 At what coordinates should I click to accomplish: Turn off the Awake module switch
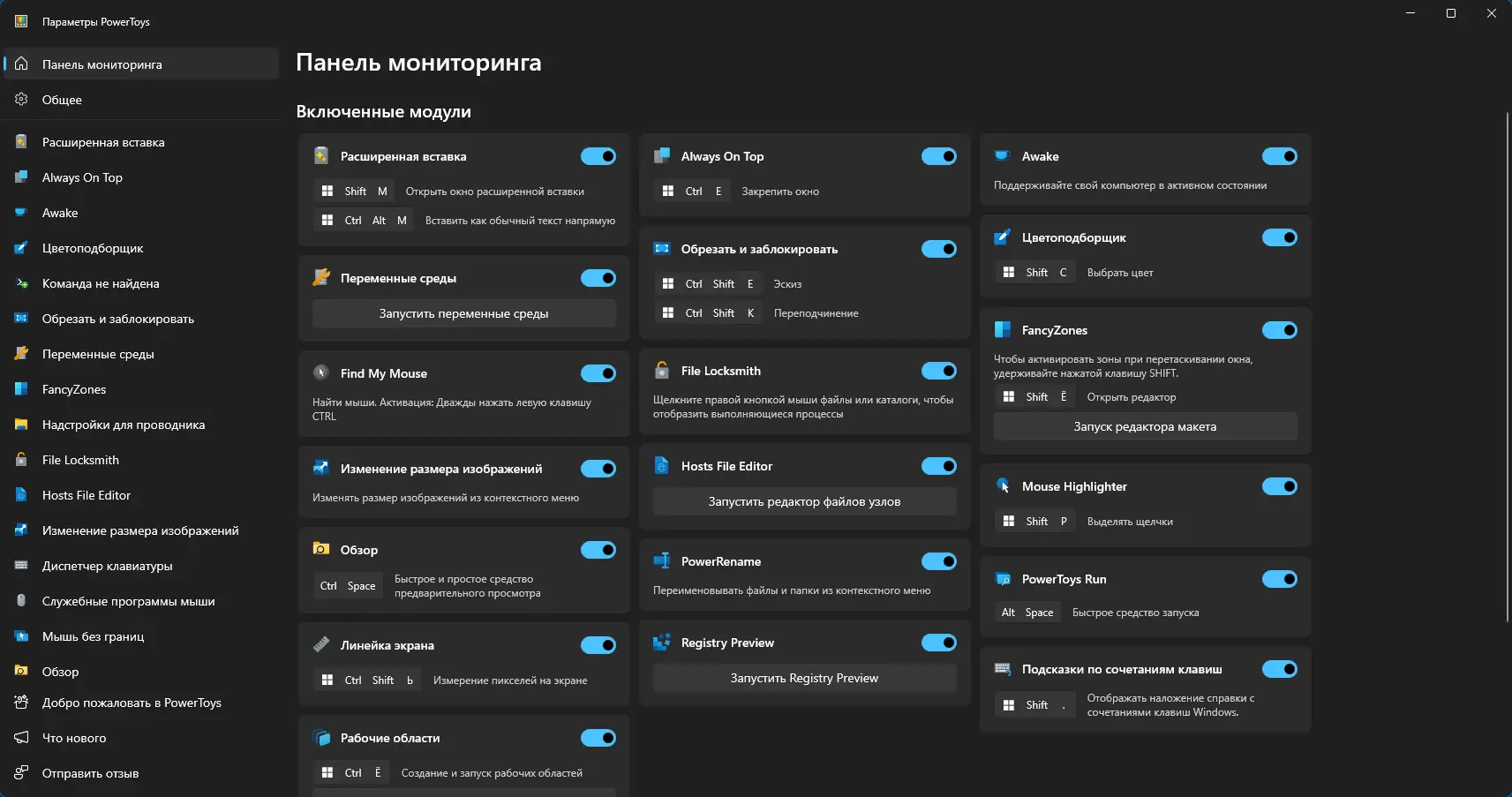[x=1279, y=156]
